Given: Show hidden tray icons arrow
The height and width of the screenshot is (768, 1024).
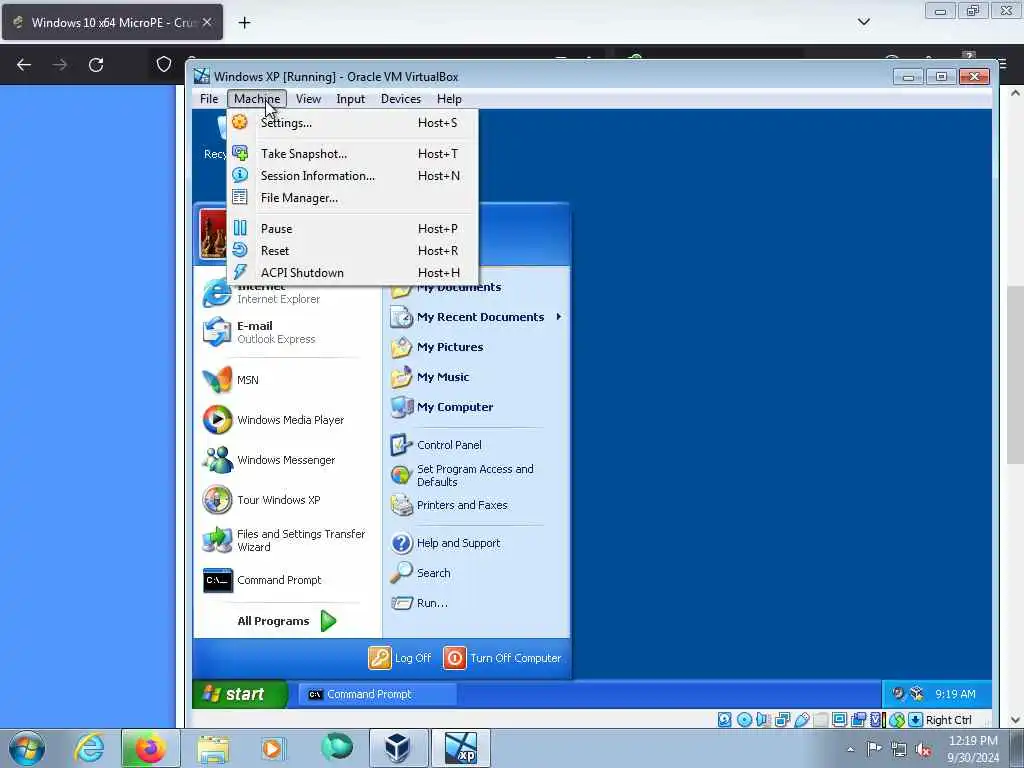Looking at the screenshot, I should point(850,749).
